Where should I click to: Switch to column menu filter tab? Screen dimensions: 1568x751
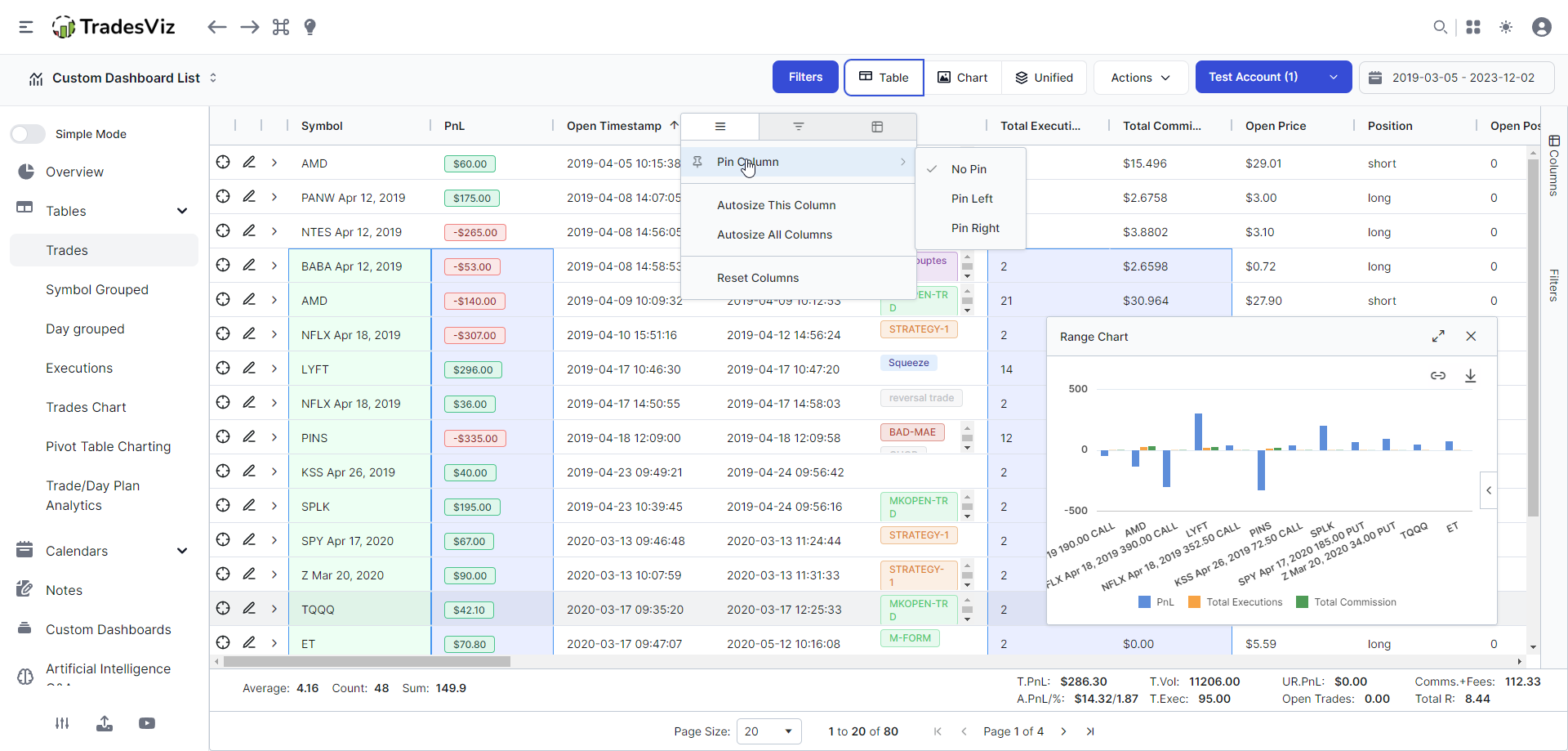798,127
